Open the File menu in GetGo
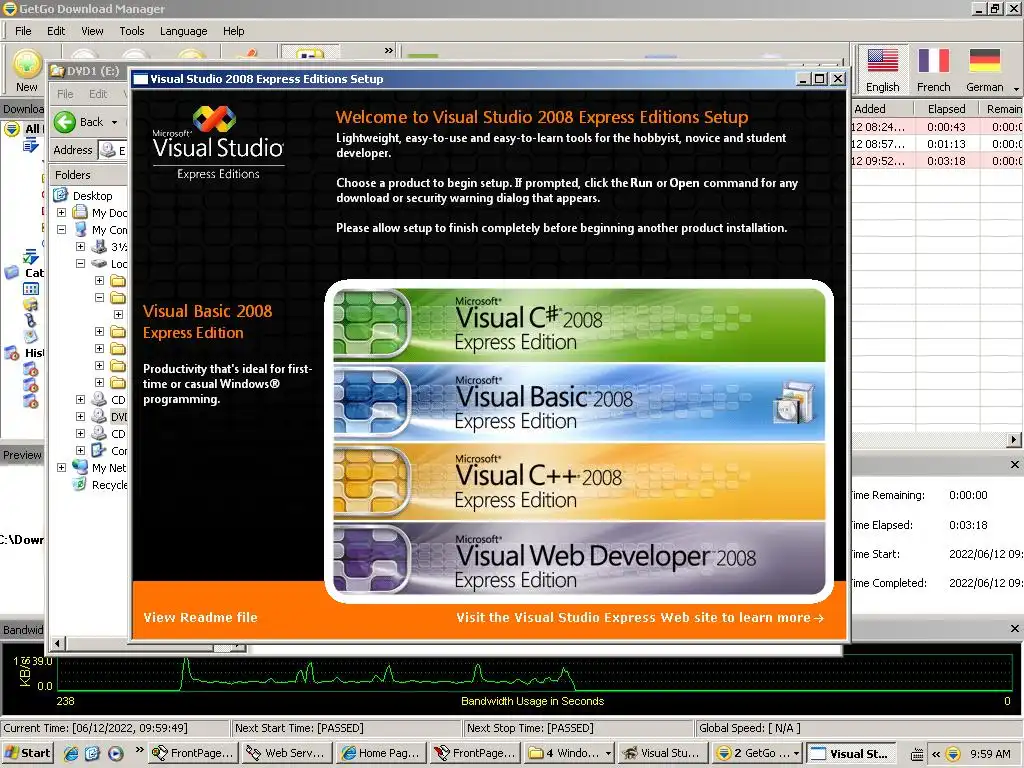 point(23,31)
